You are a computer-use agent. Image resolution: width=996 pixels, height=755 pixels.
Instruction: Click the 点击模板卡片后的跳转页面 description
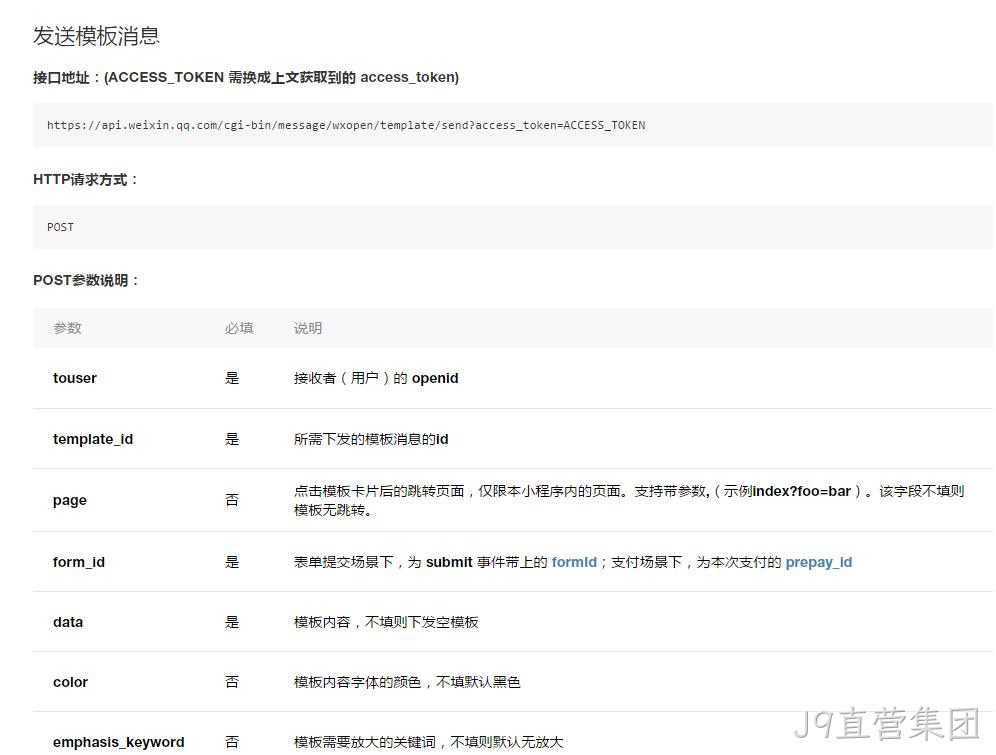(629, 500)
